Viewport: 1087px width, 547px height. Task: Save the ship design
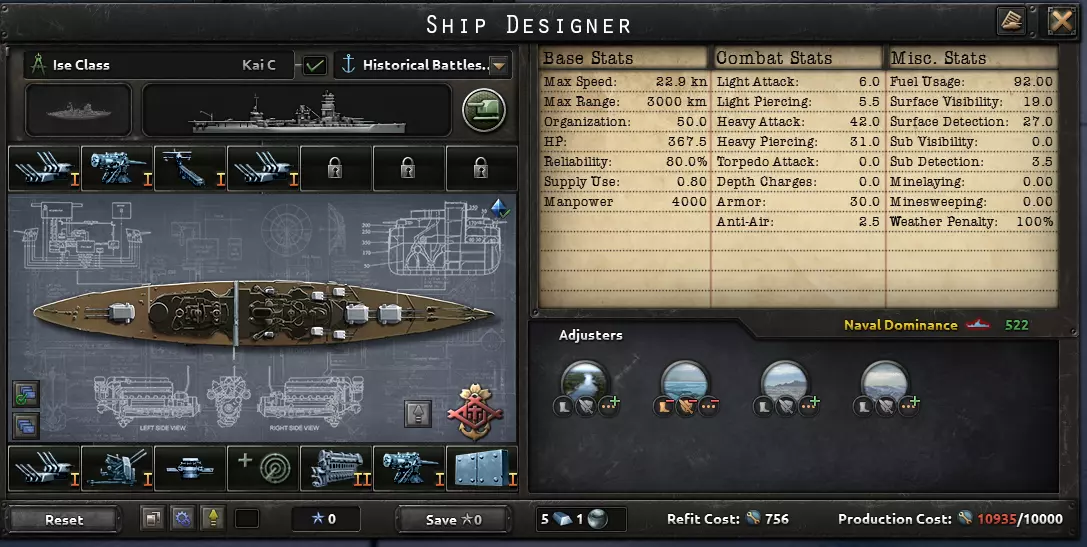click(453, 519)
